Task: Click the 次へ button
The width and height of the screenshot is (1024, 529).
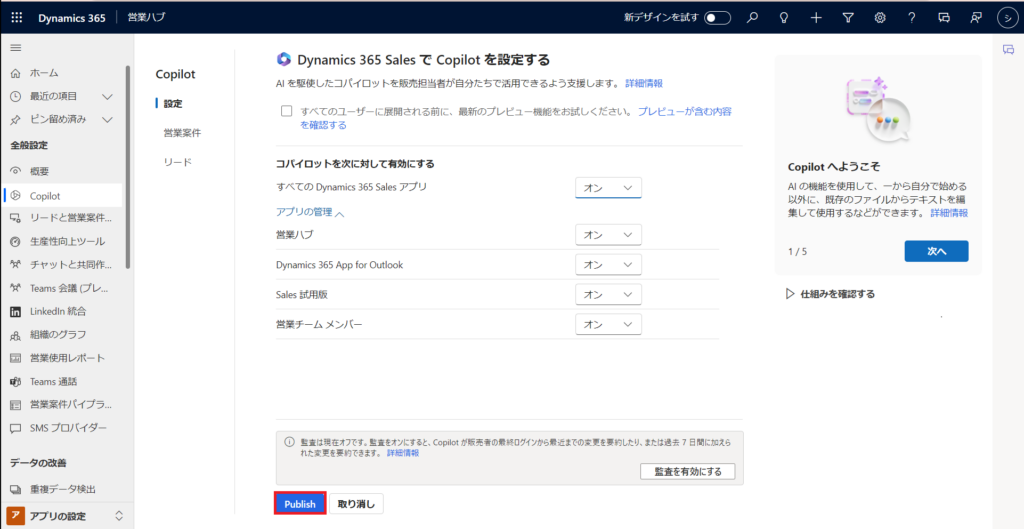Action: point(936,251)
